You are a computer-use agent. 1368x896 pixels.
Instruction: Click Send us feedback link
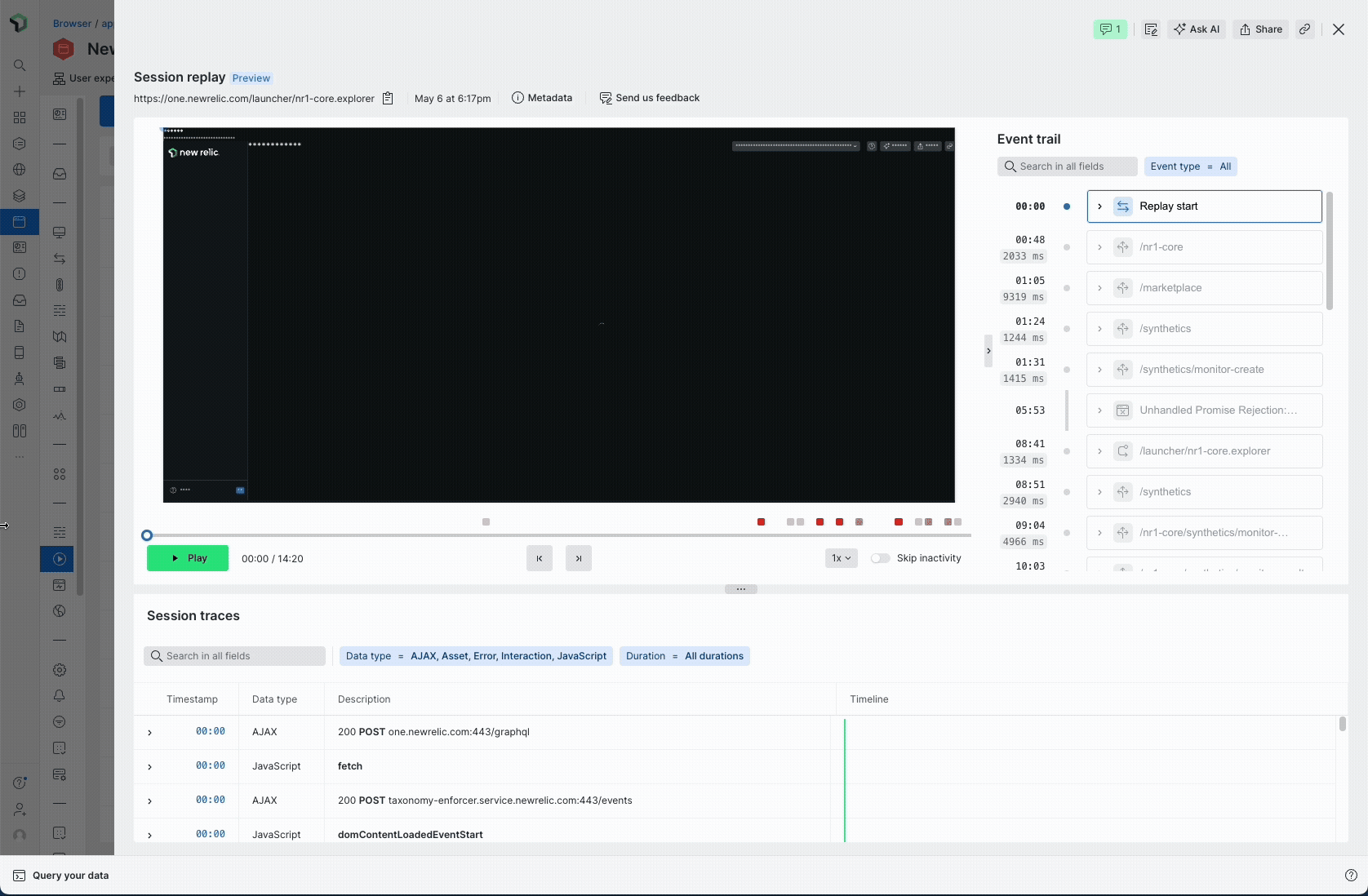pyautogui.click(x=650, y=98)
